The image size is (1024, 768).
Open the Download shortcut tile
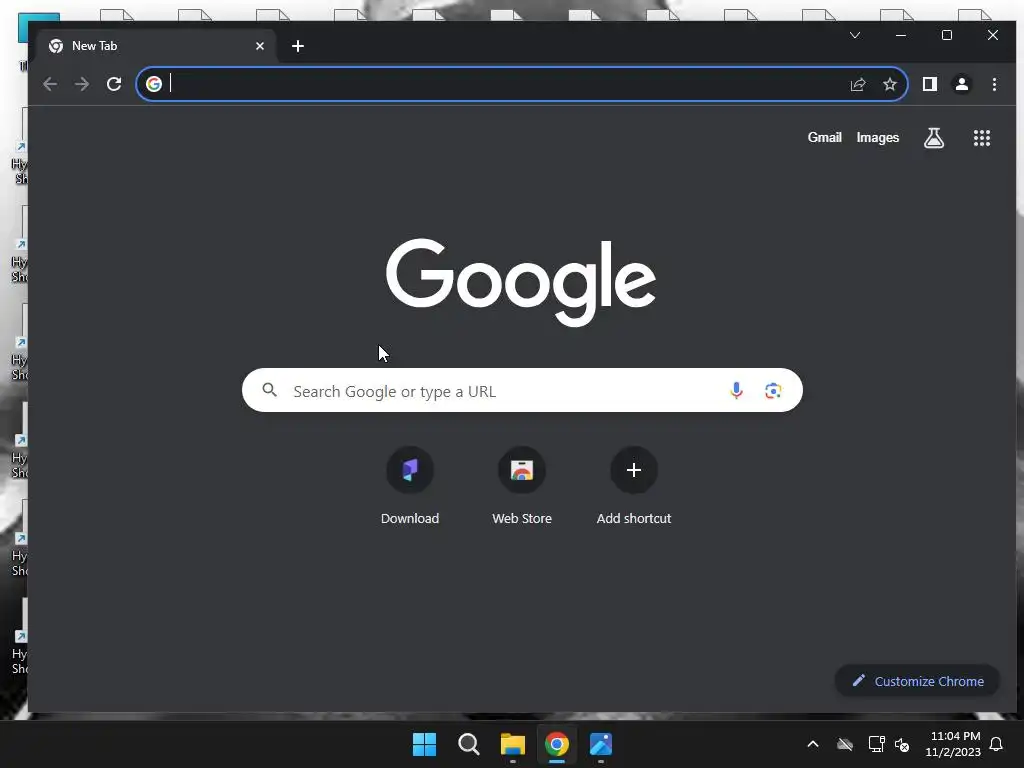point(410,485)
